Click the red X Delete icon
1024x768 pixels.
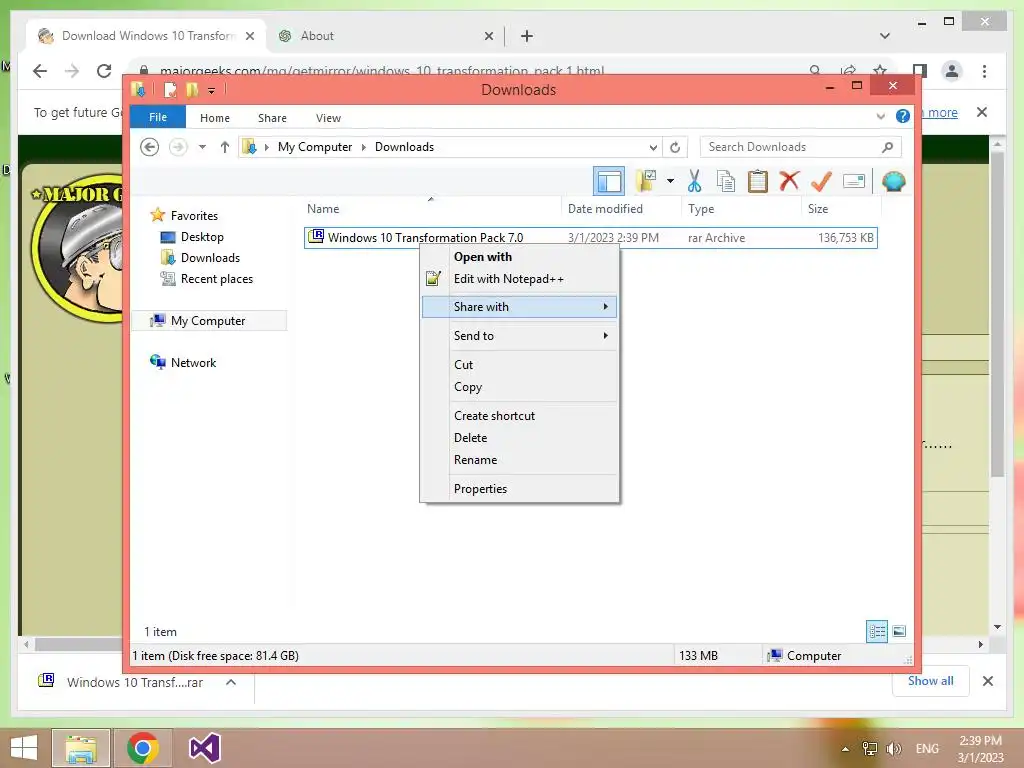point(790,181)
